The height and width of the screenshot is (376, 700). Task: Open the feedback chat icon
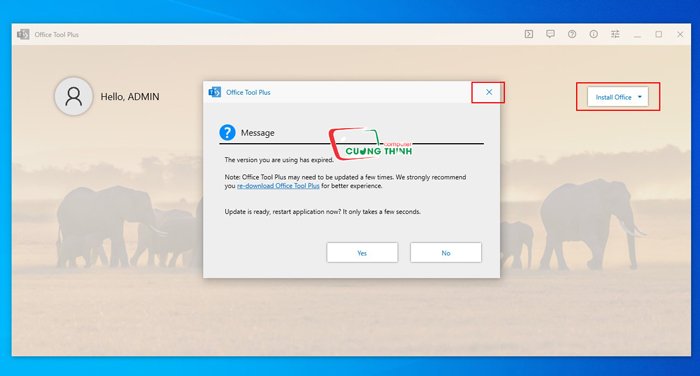coord(550,34)
